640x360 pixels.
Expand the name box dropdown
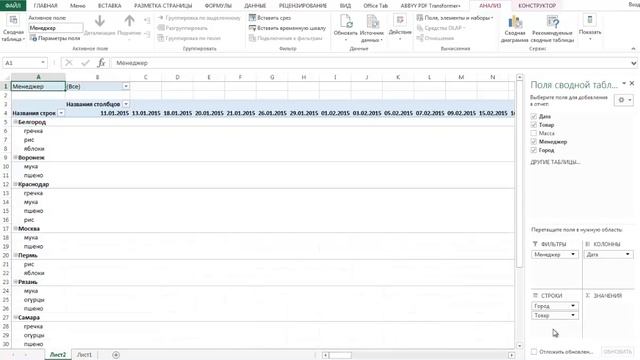[43, 63]
